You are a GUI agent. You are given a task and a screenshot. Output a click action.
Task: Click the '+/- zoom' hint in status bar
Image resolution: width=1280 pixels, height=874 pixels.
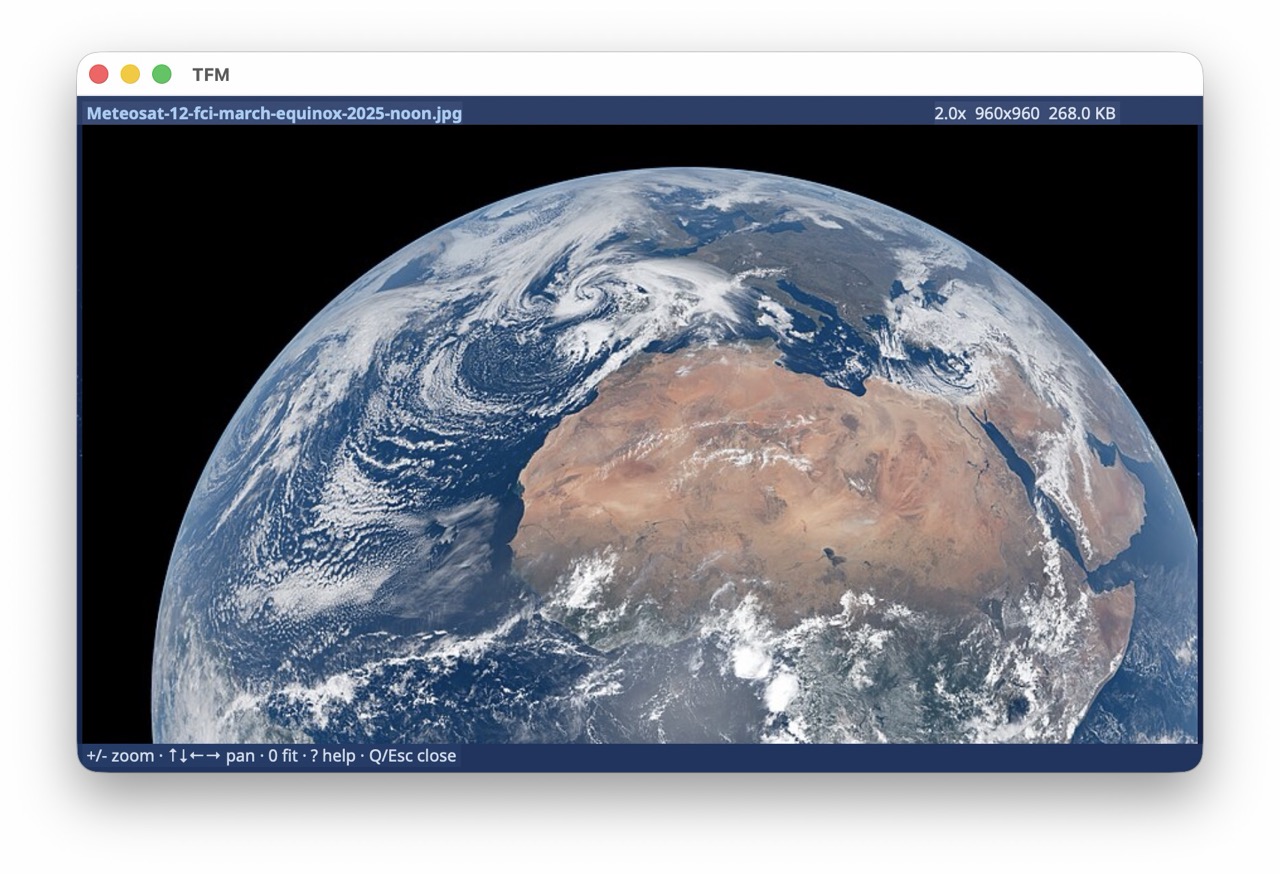pyautogui.click(x=120, y=755)
